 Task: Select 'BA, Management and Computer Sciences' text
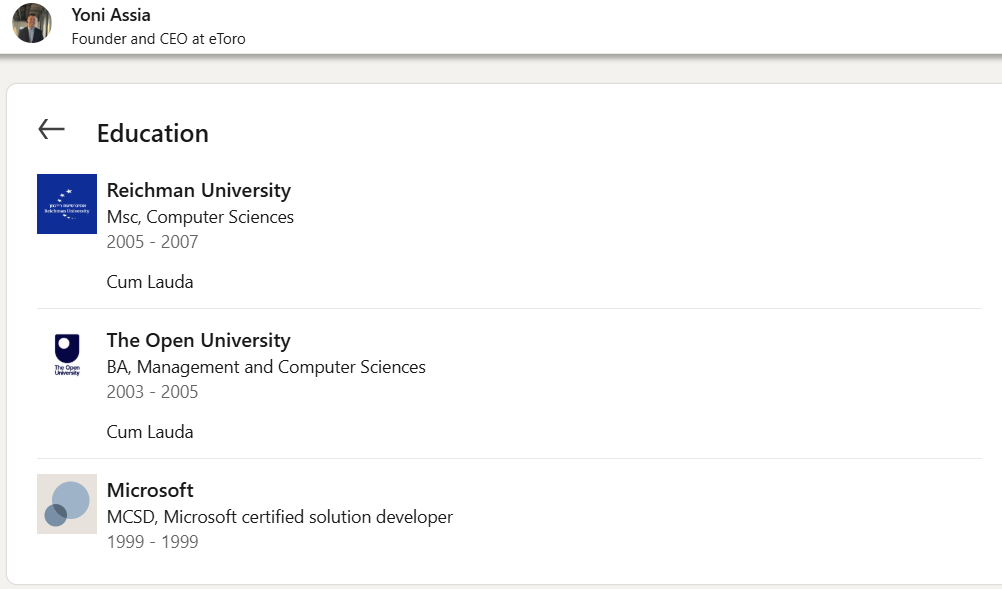coord(266,367)
